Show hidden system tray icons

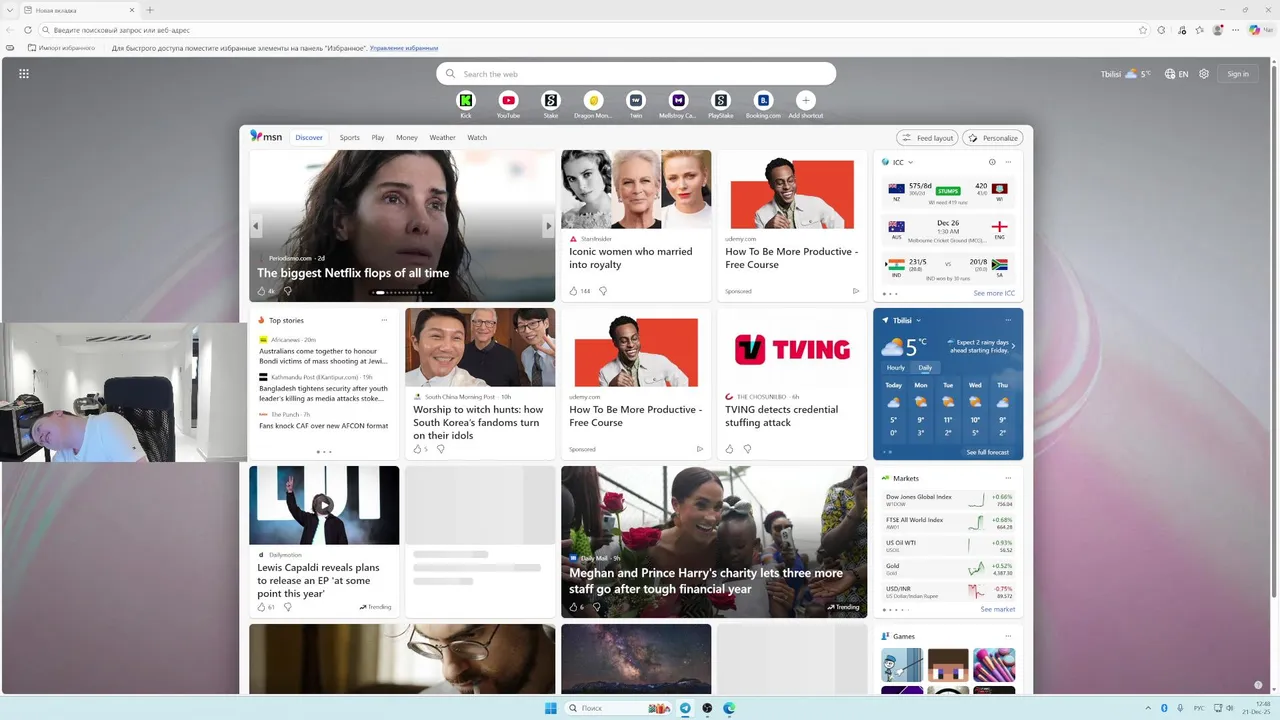pyautogui.click(x=1148, y=708)
